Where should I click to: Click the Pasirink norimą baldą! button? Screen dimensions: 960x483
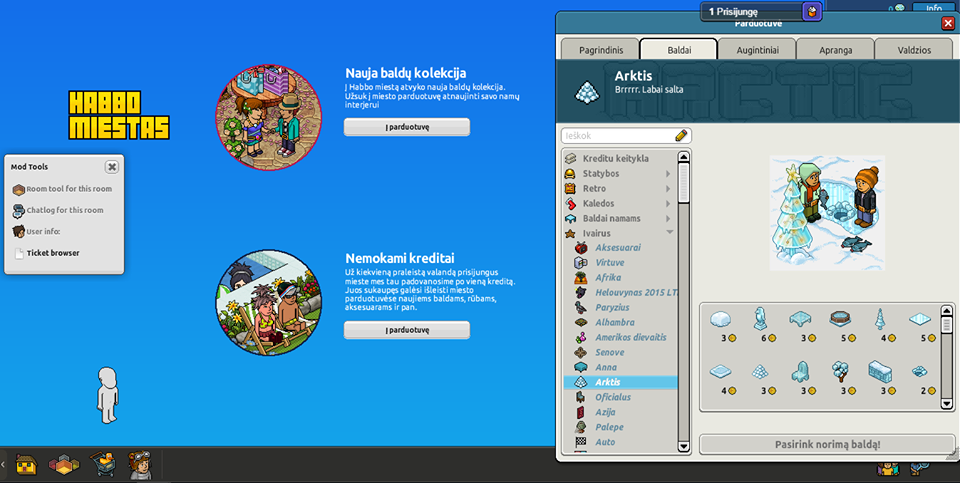click(x=827, y=444)
